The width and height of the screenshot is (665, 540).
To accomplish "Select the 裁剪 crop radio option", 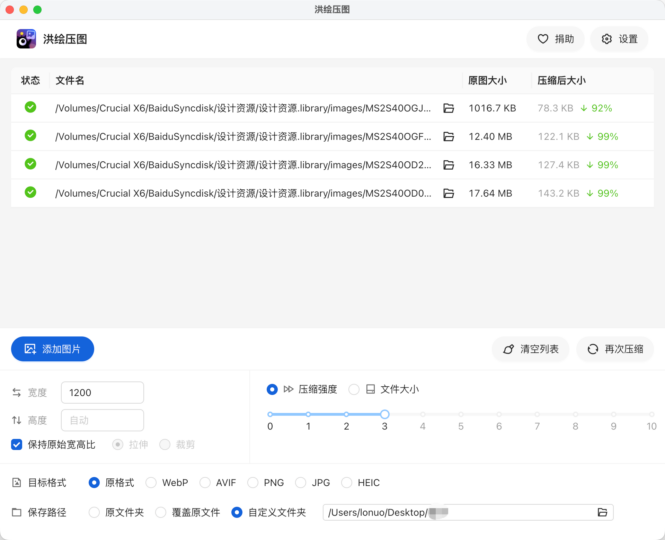I will [165, 445].
